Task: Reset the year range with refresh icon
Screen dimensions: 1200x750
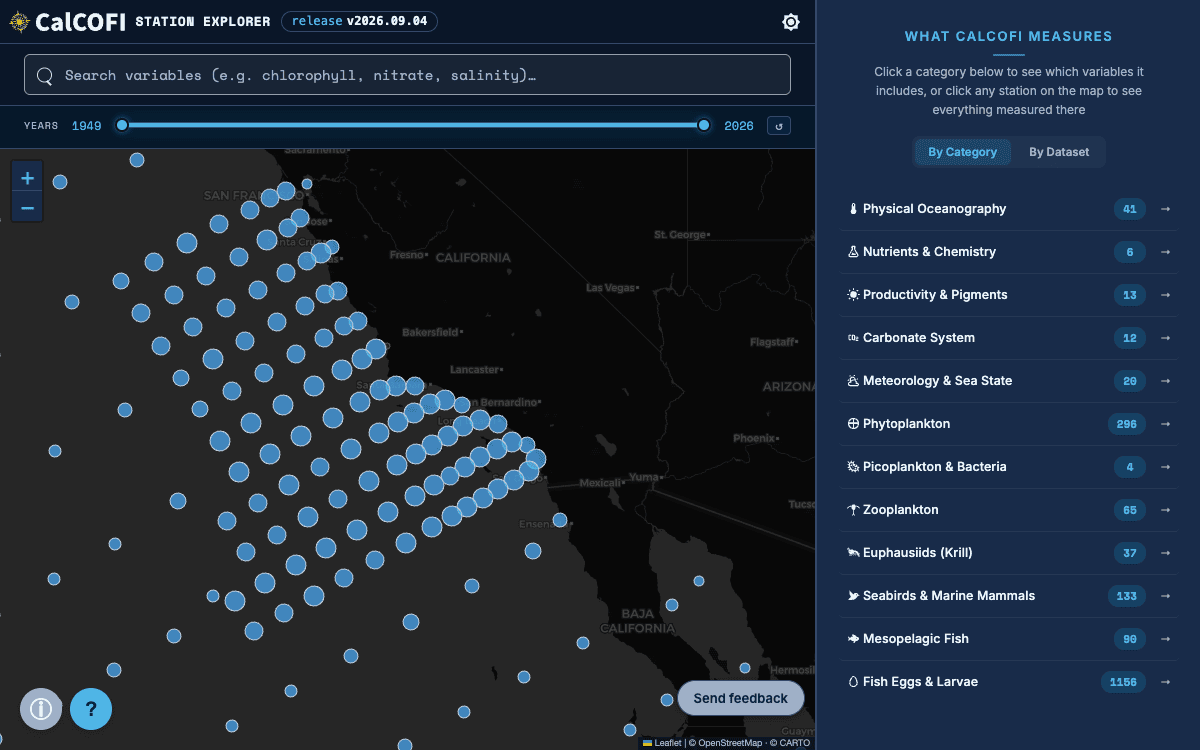Action: coord(779,126)
